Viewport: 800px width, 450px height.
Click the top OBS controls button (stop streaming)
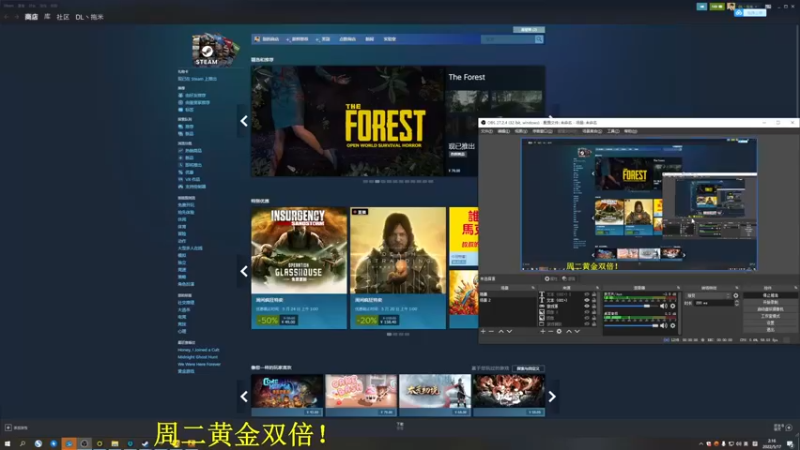770,295
